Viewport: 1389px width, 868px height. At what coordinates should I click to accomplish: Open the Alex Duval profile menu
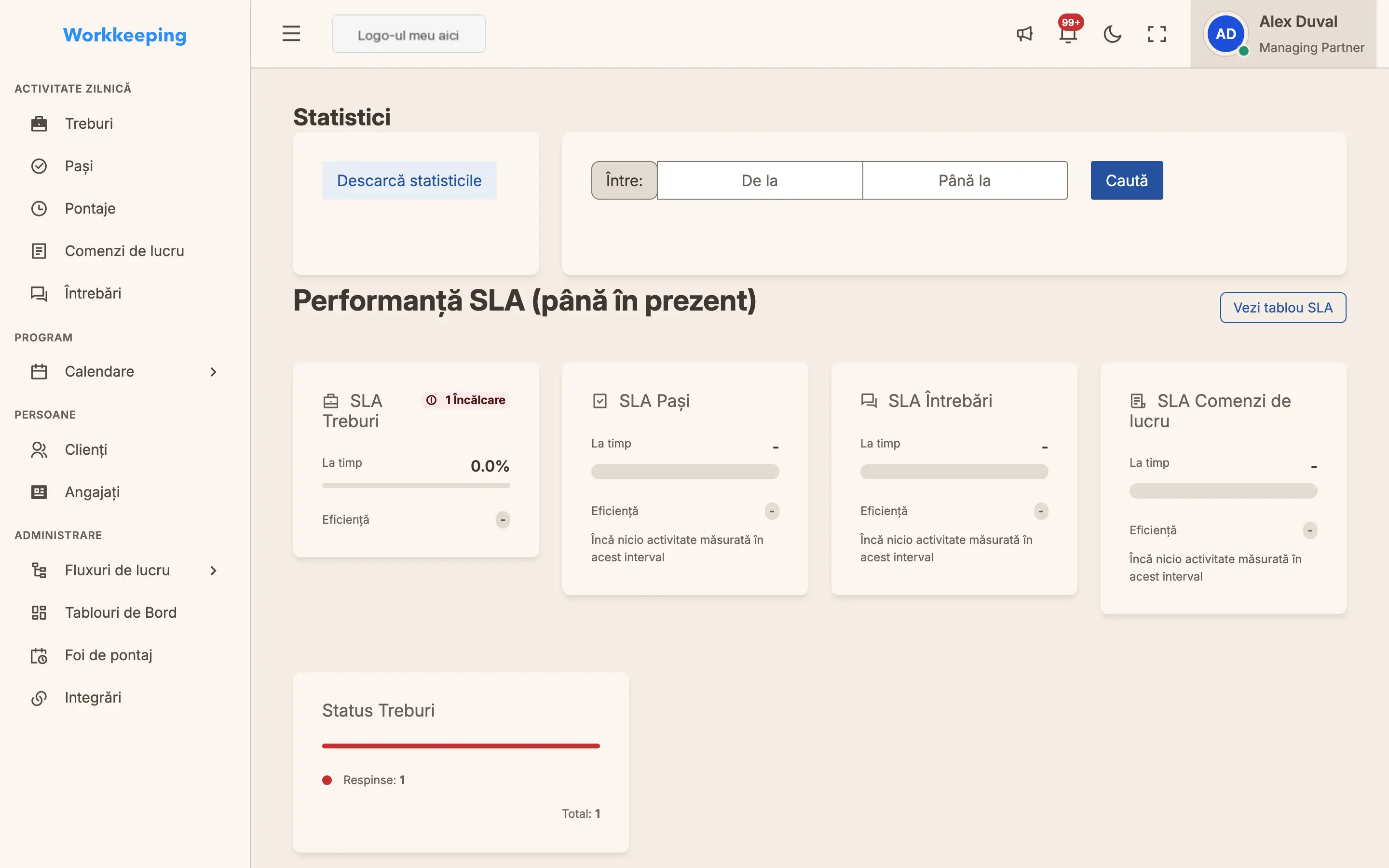tap(1284, 34)
